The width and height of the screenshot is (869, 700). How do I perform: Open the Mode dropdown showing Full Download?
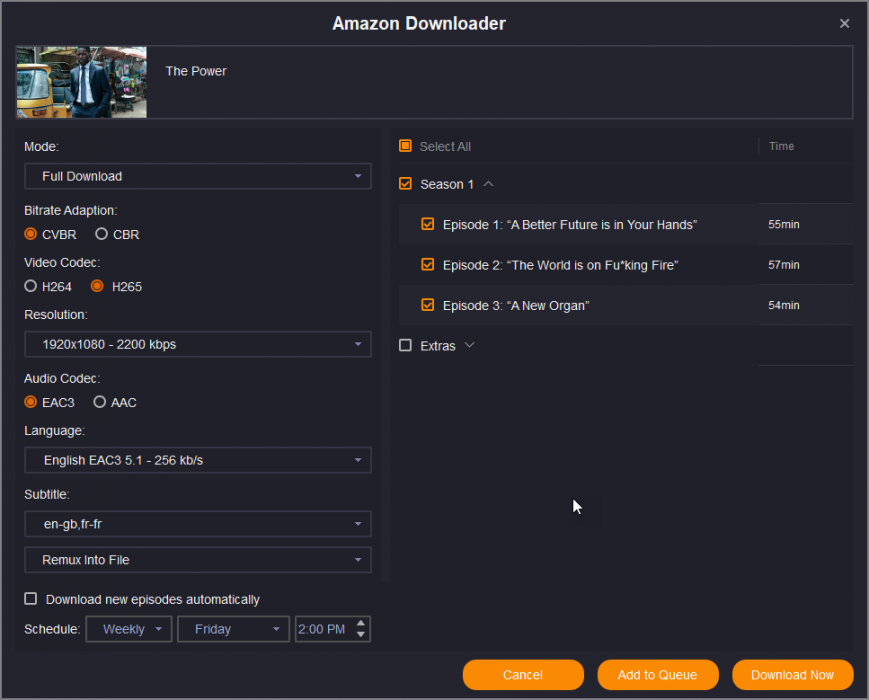(198, 176)
